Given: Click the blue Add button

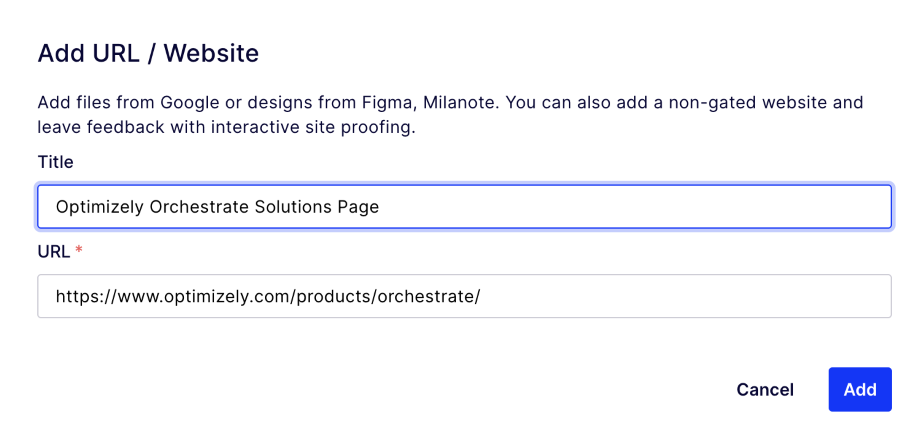Looking at the screenshot, I should pos(859,389).
